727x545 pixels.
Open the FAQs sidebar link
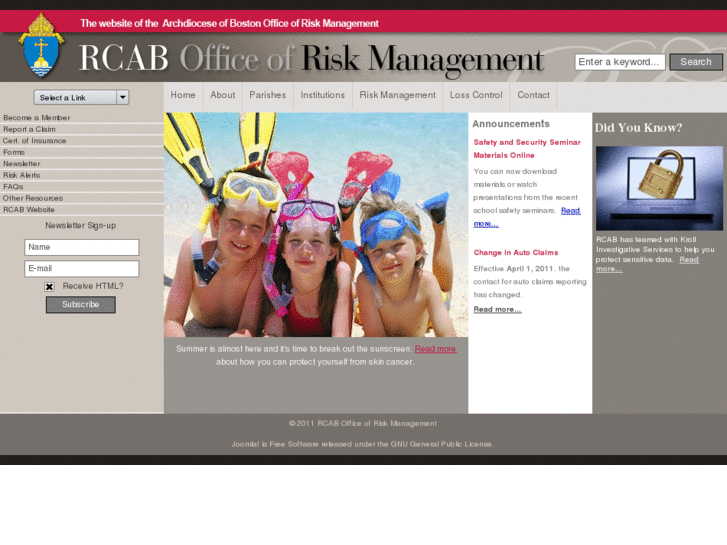pyautogui.click(x=13, y=186)
